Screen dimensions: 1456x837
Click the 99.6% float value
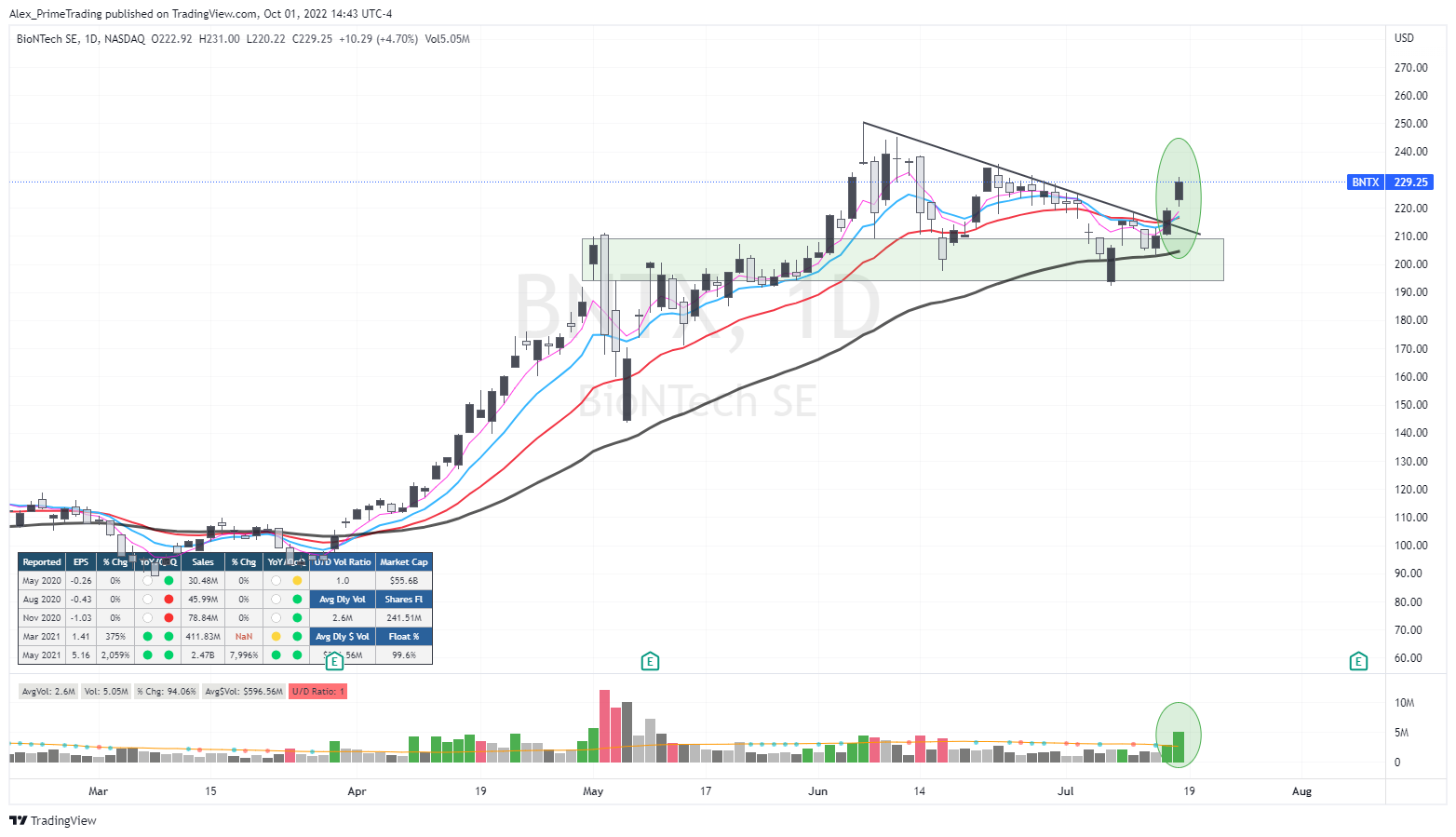pos(404,655)
